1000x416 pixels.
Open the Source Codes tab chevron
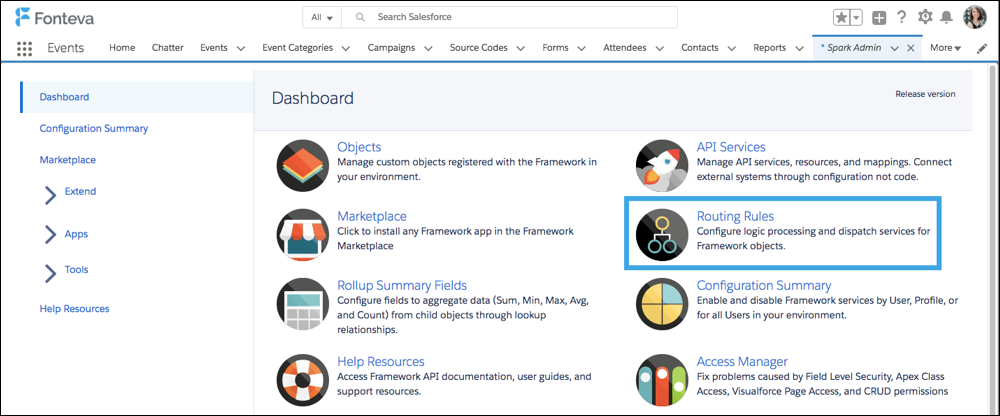pyautogui.click(x=520, y=48)
